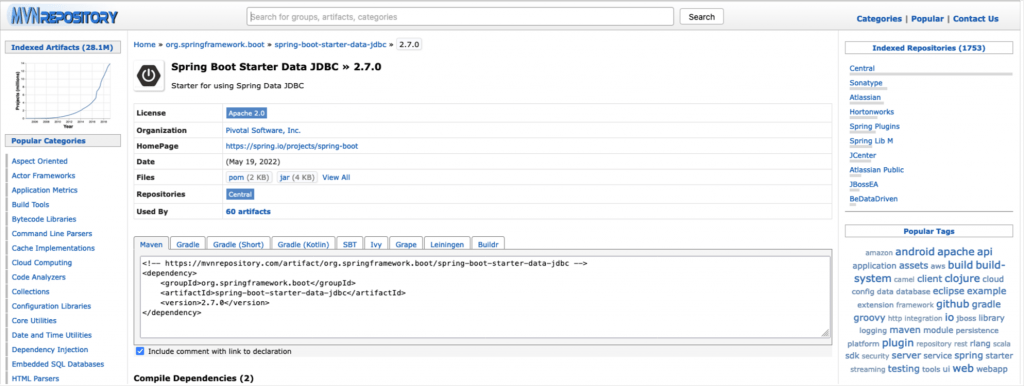This screenshot has width=1024, height=386.
Task: Click the Central repositories badge
Action: 240,194
